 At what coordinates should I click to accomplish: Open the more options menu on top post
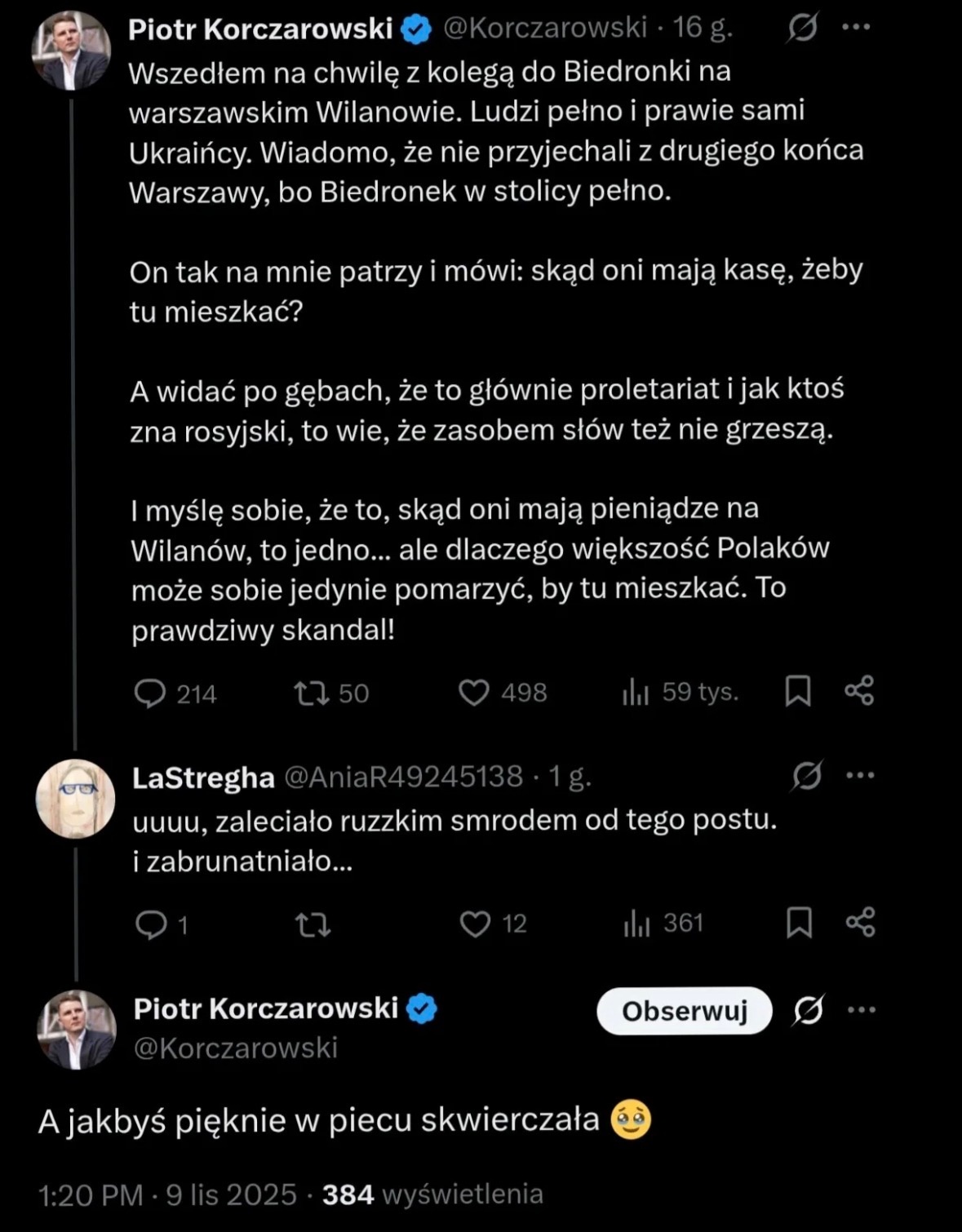856,27
